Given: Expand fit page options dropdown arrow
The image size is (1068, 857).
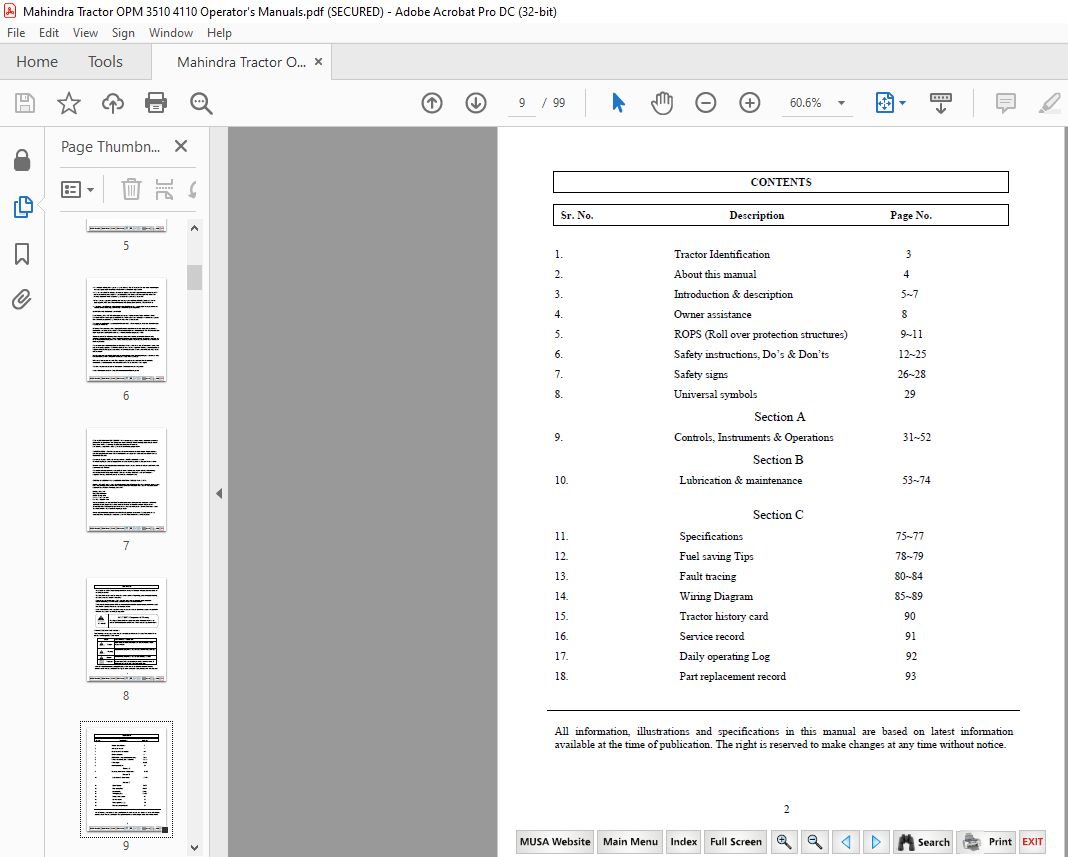Looking at the screenshot, I should 902,103.
